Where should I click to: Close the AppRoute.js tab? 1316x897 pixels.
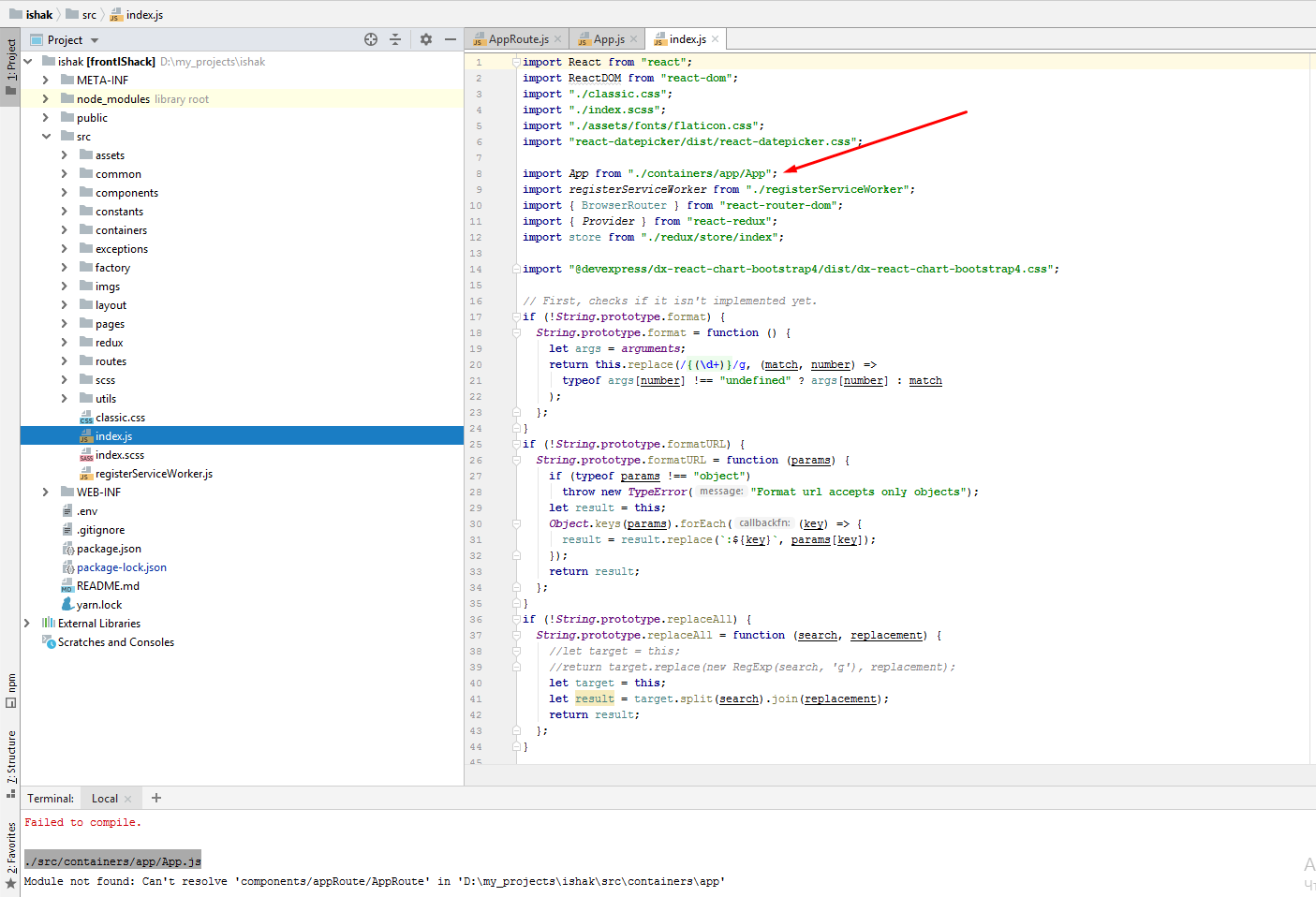[558, 39]
